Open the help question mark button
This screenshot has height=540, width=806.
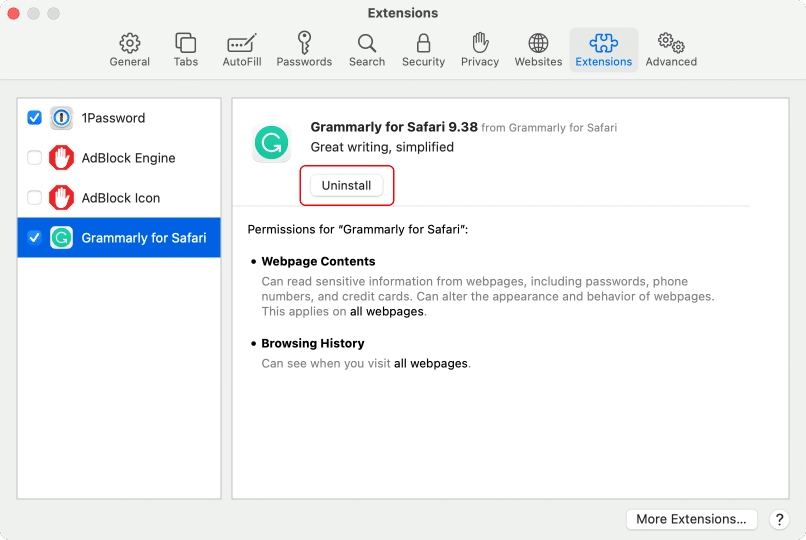(x=779, y=519)
